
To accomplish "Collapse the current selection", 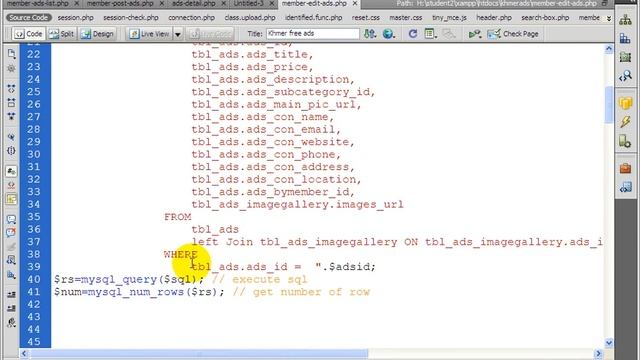I will (x=11, y=102).
